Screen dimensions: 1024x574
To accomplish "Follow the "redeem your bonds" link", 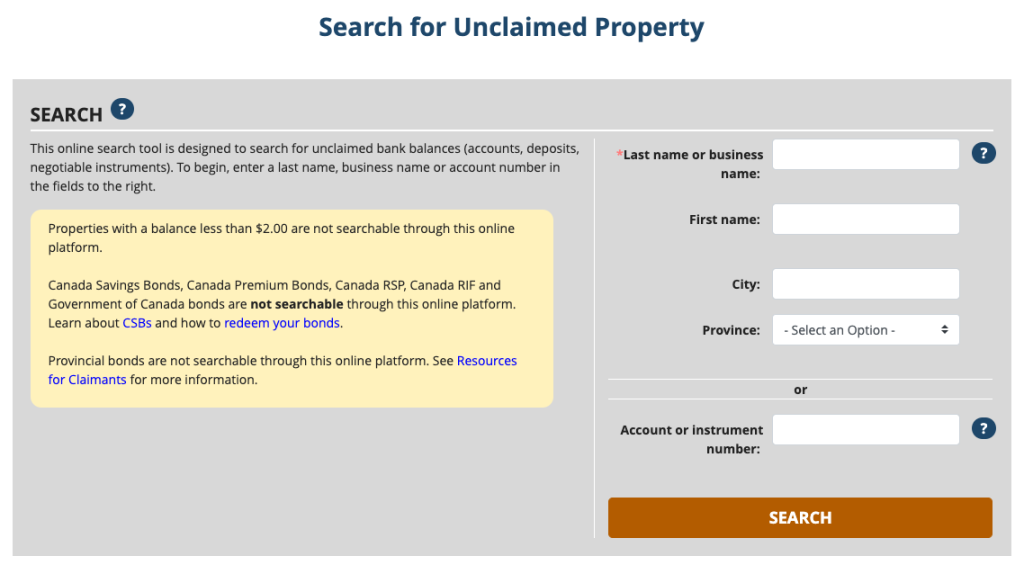I will tap(282, 323).
